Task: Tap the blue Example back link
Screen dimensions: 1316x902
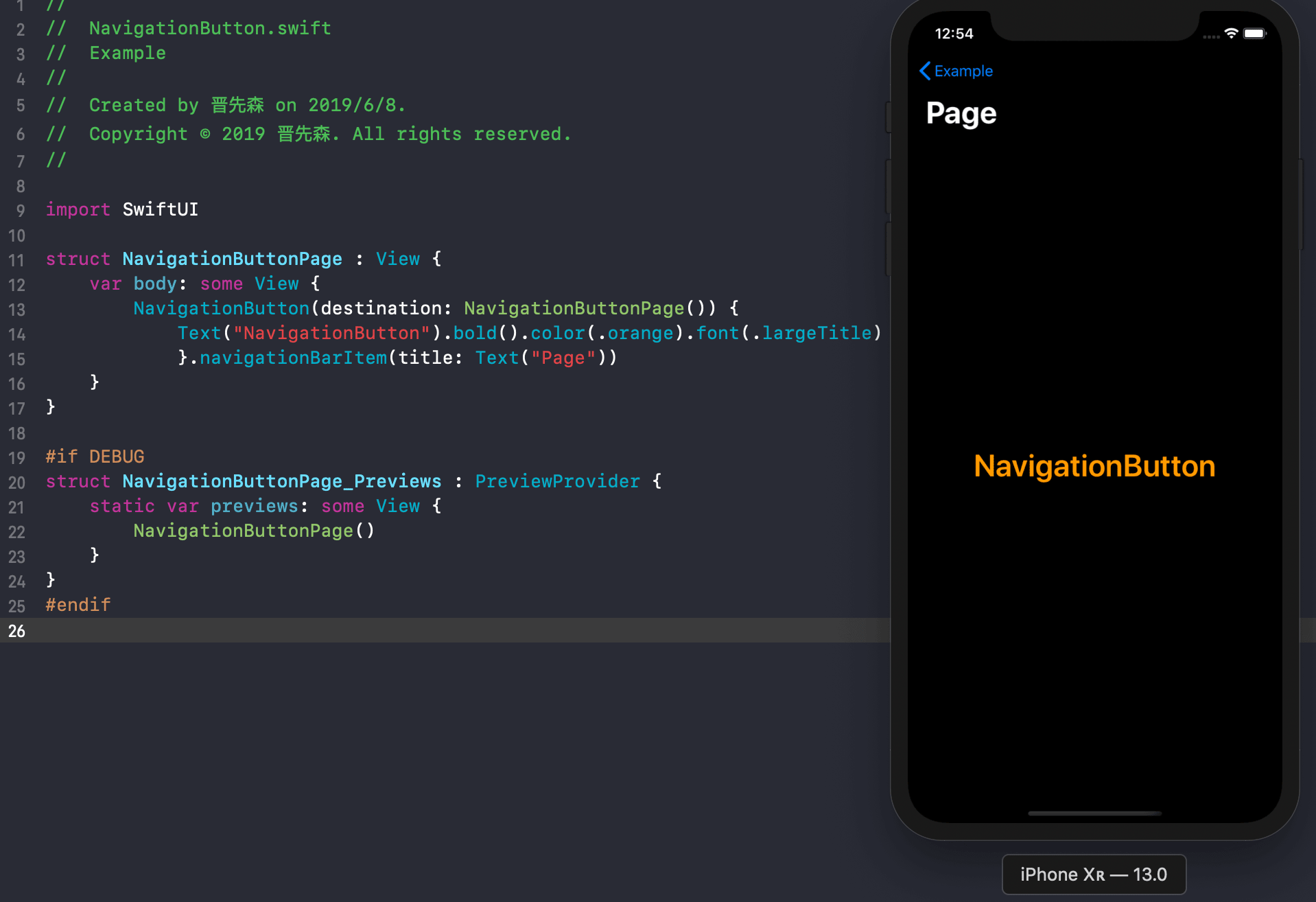Action: tap(963, 71)
